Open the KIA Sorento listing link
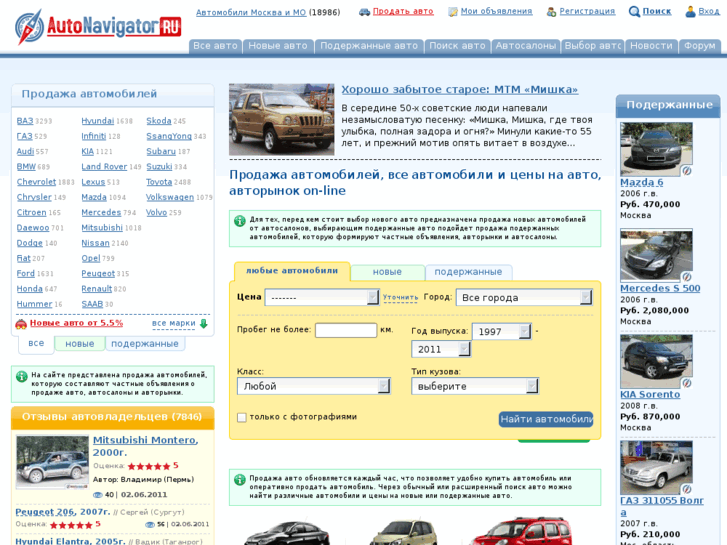The height and width of the screenshot is (545, 727). click(650, 395)
